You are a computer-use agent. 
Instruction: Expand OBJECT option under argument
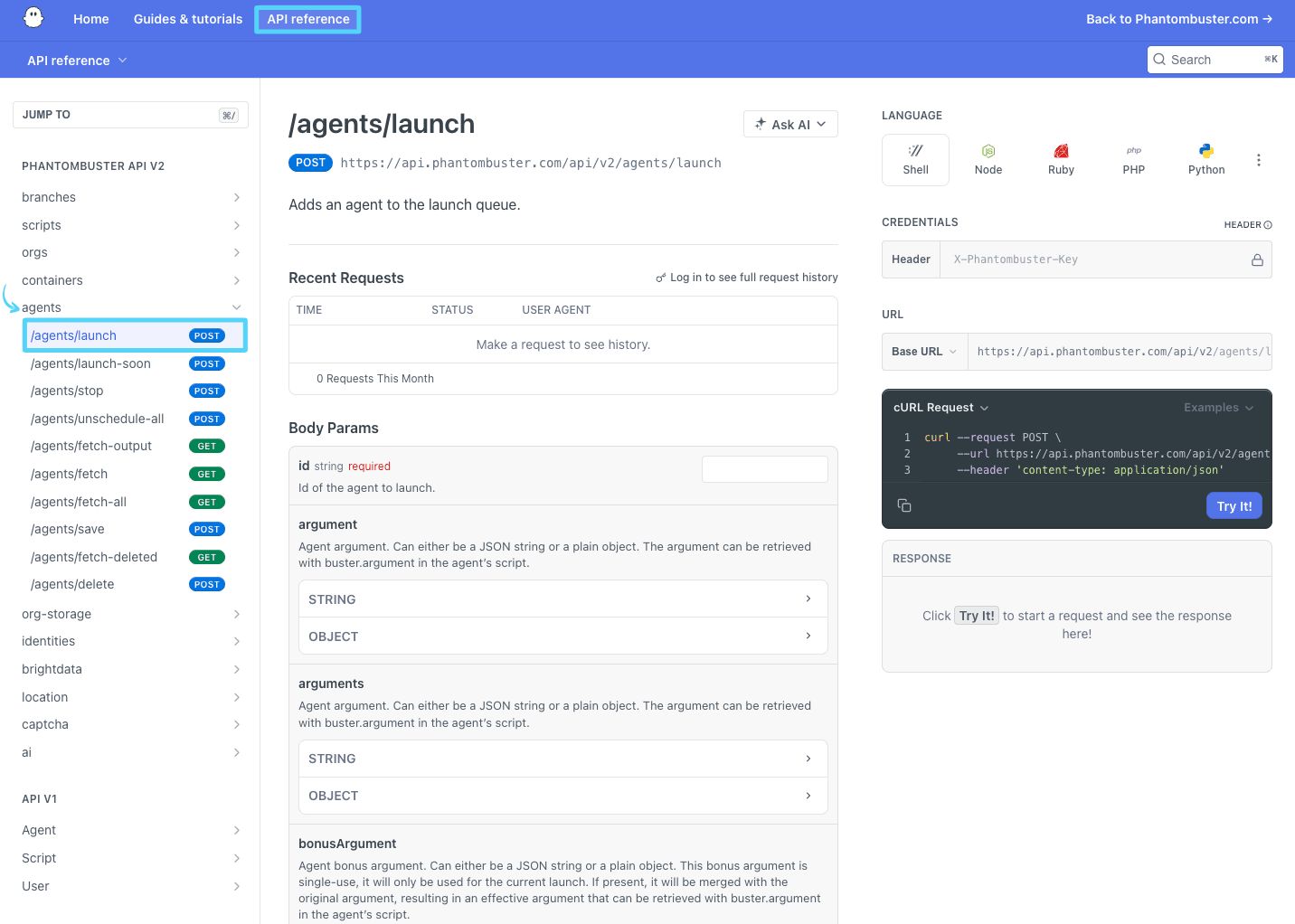click(x=562, y=636)
